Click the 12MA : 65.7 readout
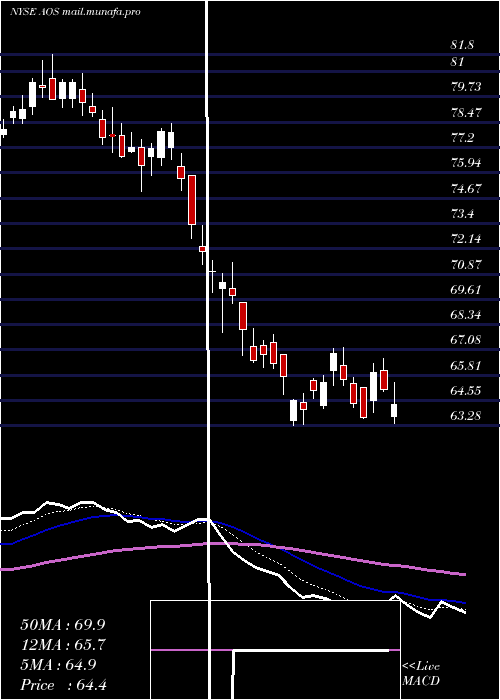This screenshot has width=500, height=700. [63, 645]
